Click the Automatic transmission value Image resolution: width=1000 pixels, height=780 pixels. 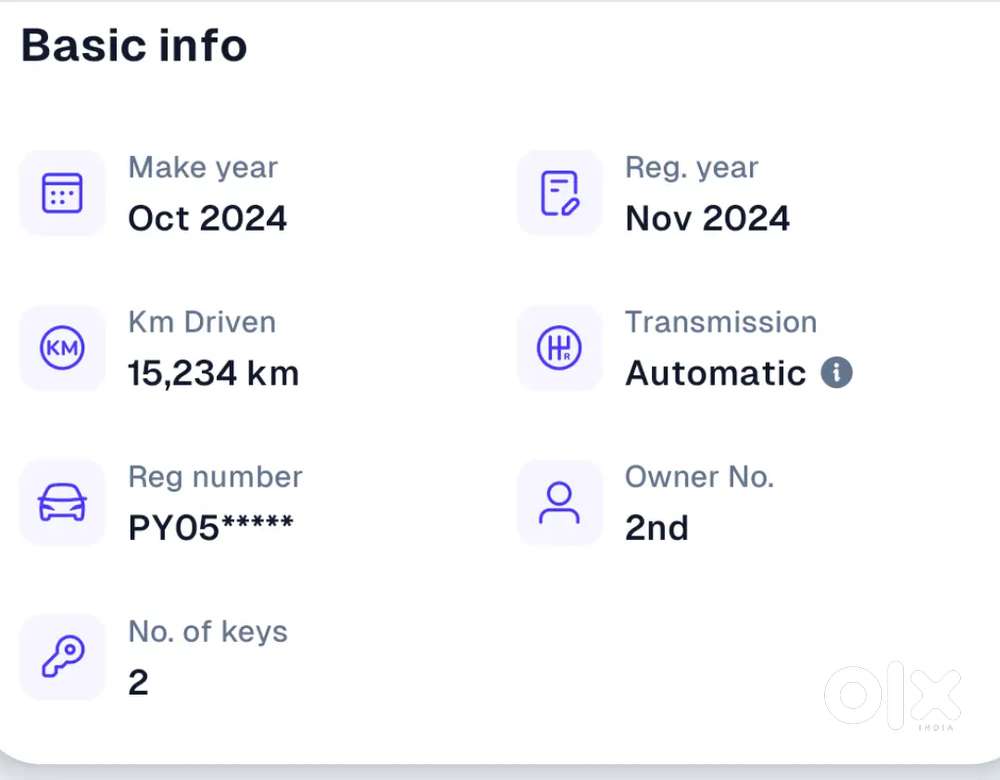(716, 373)
